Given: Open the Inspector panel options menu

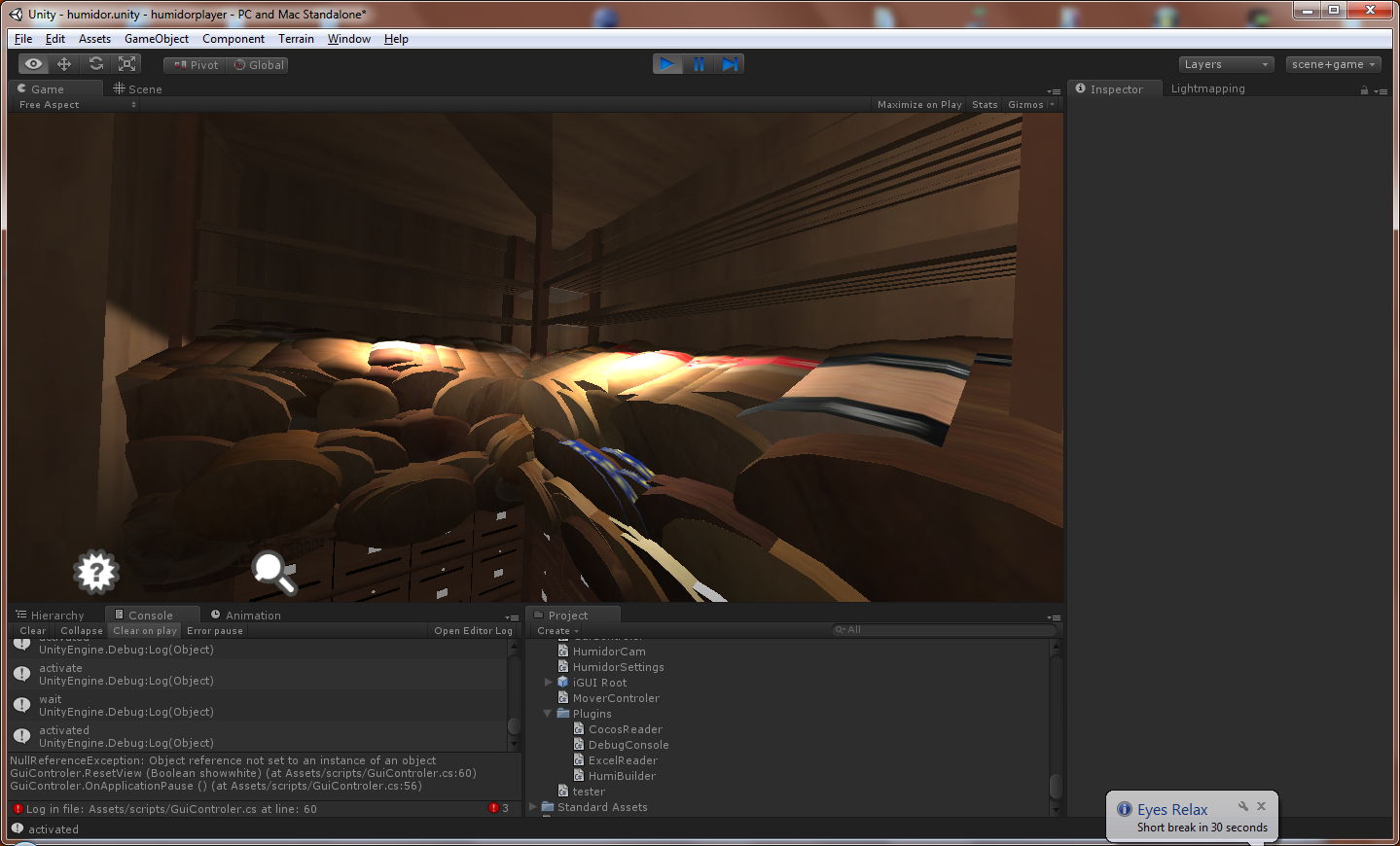Looking at the screenshot, I should pos(1381,91).
